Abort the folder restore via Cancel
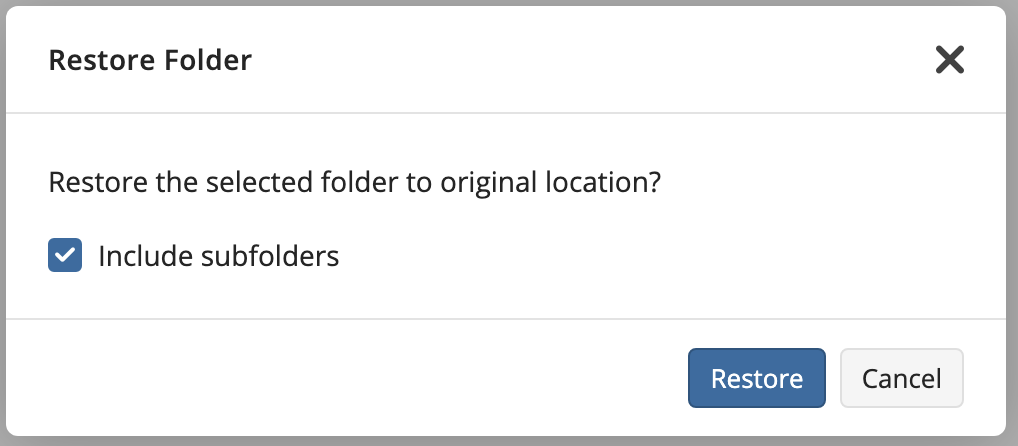Screen dimensions: 1018x446 click(x=902, y=378)
